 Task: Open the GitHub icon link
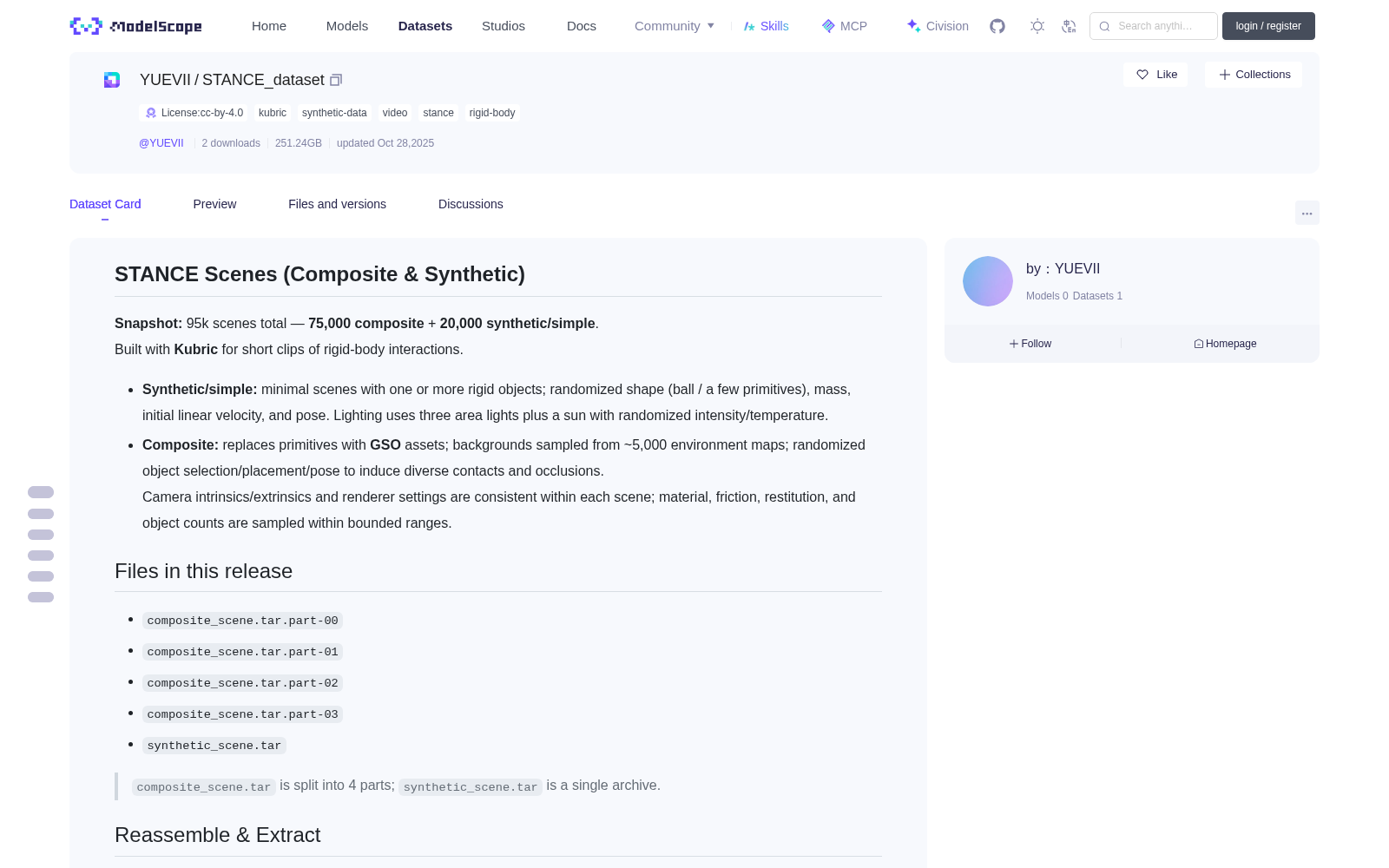[997, 26]
